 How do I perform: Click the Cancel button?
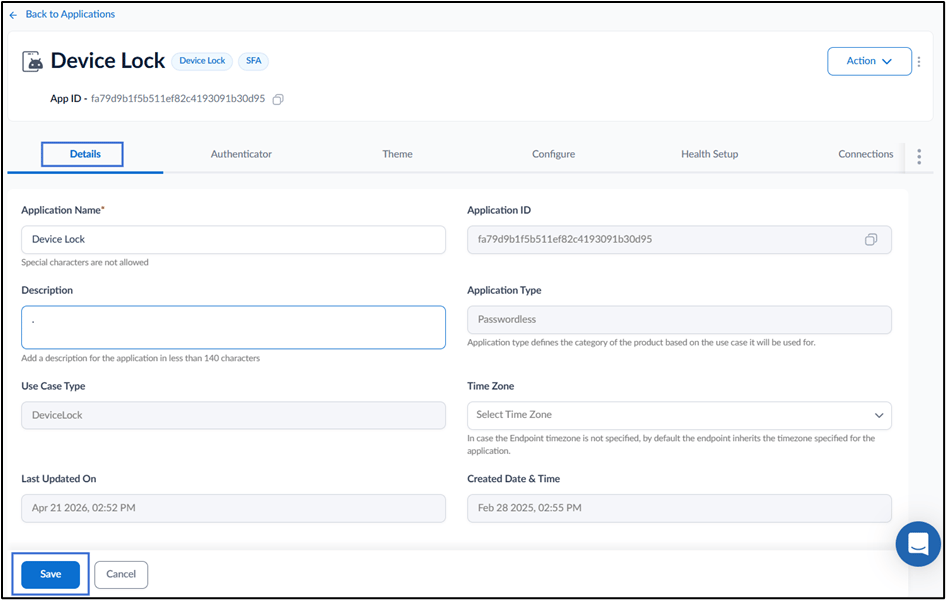point(121,575)
